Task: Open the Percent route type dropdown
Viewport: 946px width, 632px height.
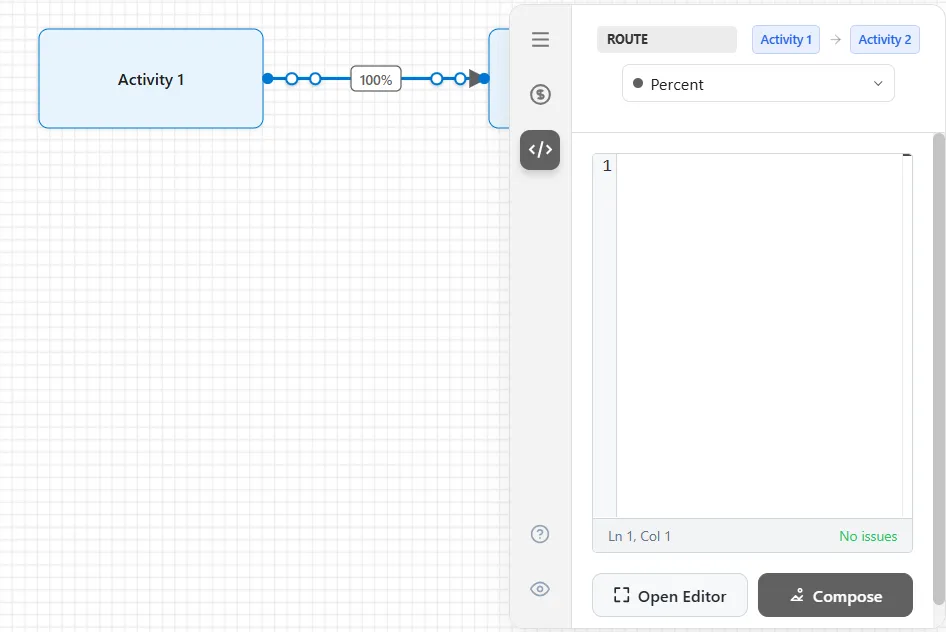Action: 758,84
